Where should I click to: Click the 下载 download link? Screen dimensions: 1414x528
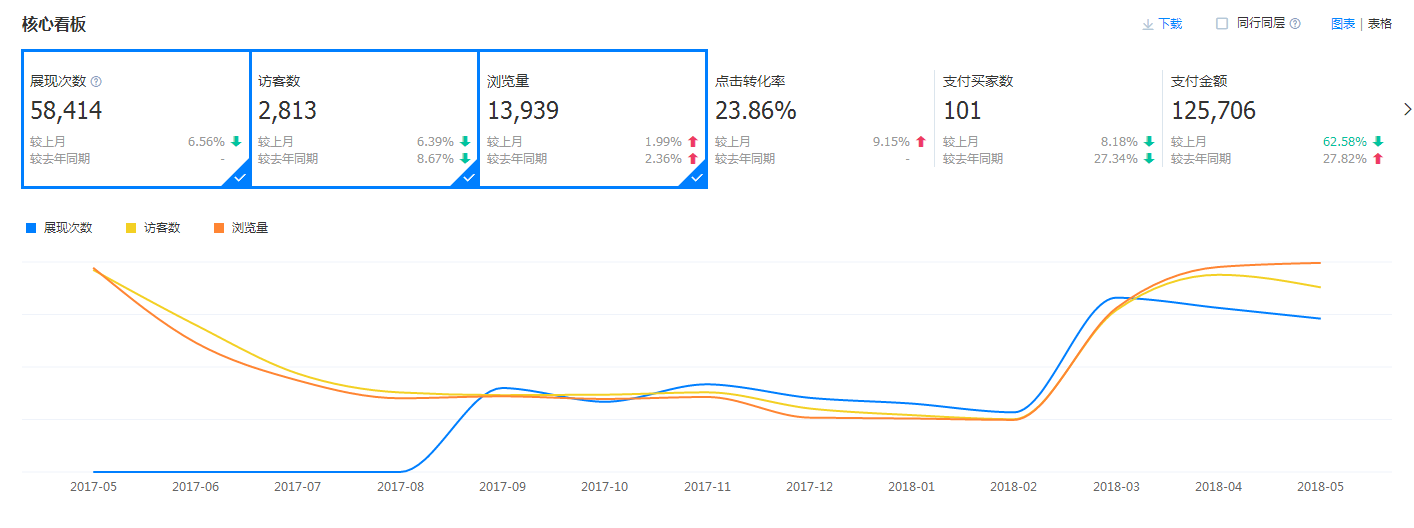1170,24
